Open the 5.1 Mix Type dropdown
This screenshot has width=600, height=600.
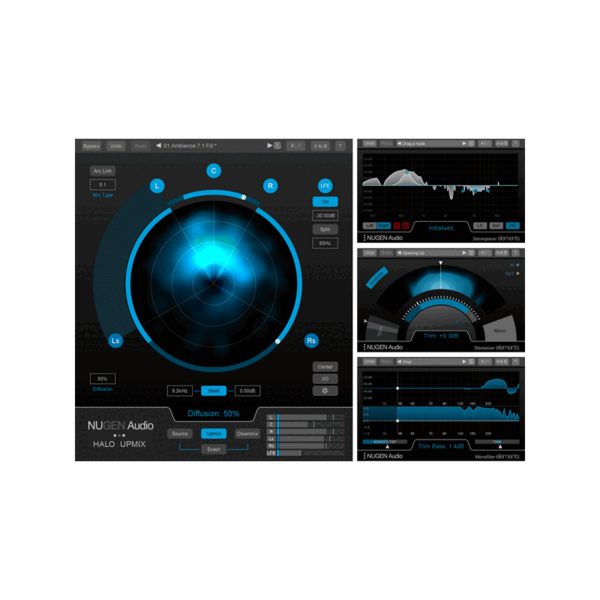(103, 185)
